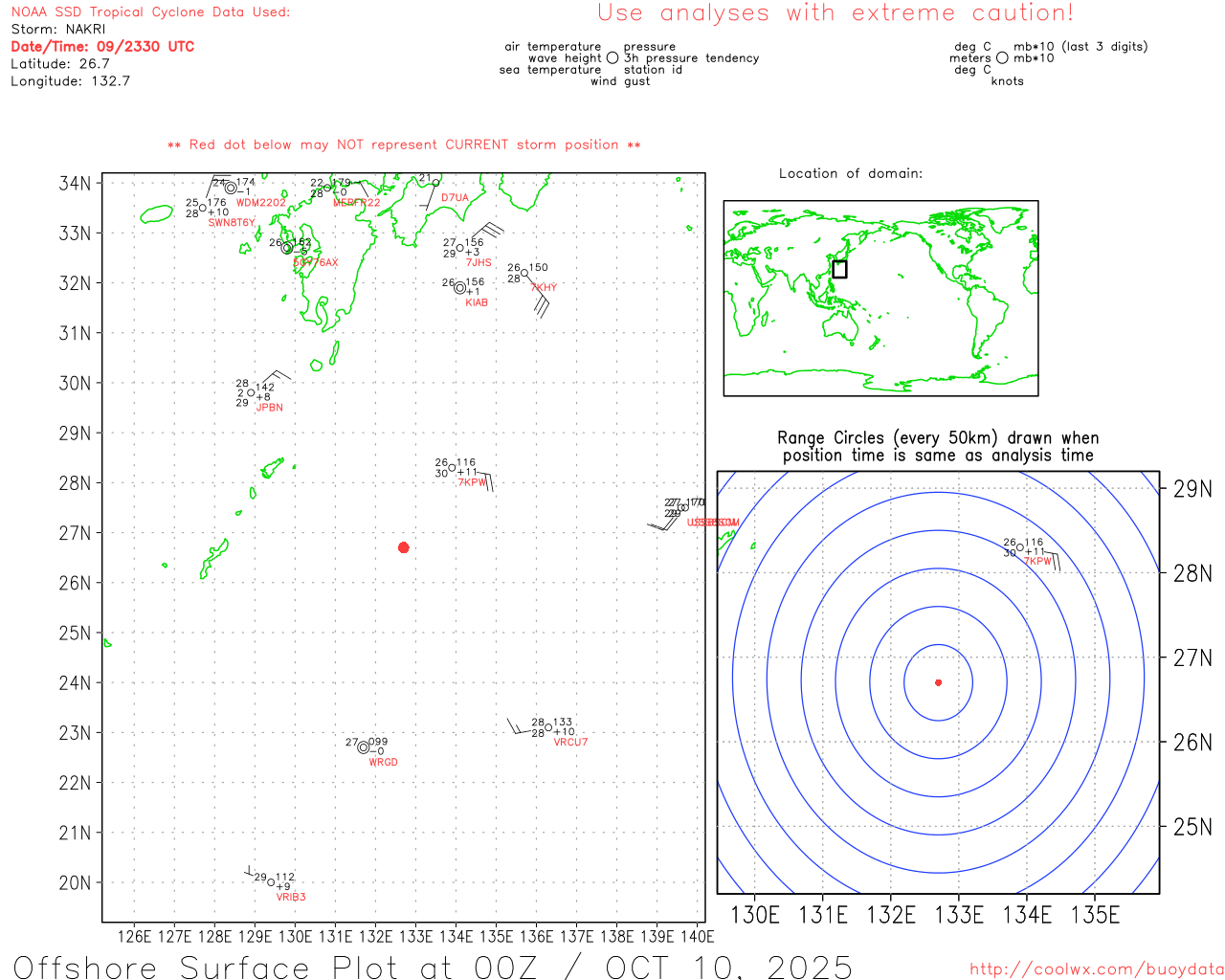
Task: Click the 34N latitude axis label
Action: pyautogui.click(x=75, y=183)
